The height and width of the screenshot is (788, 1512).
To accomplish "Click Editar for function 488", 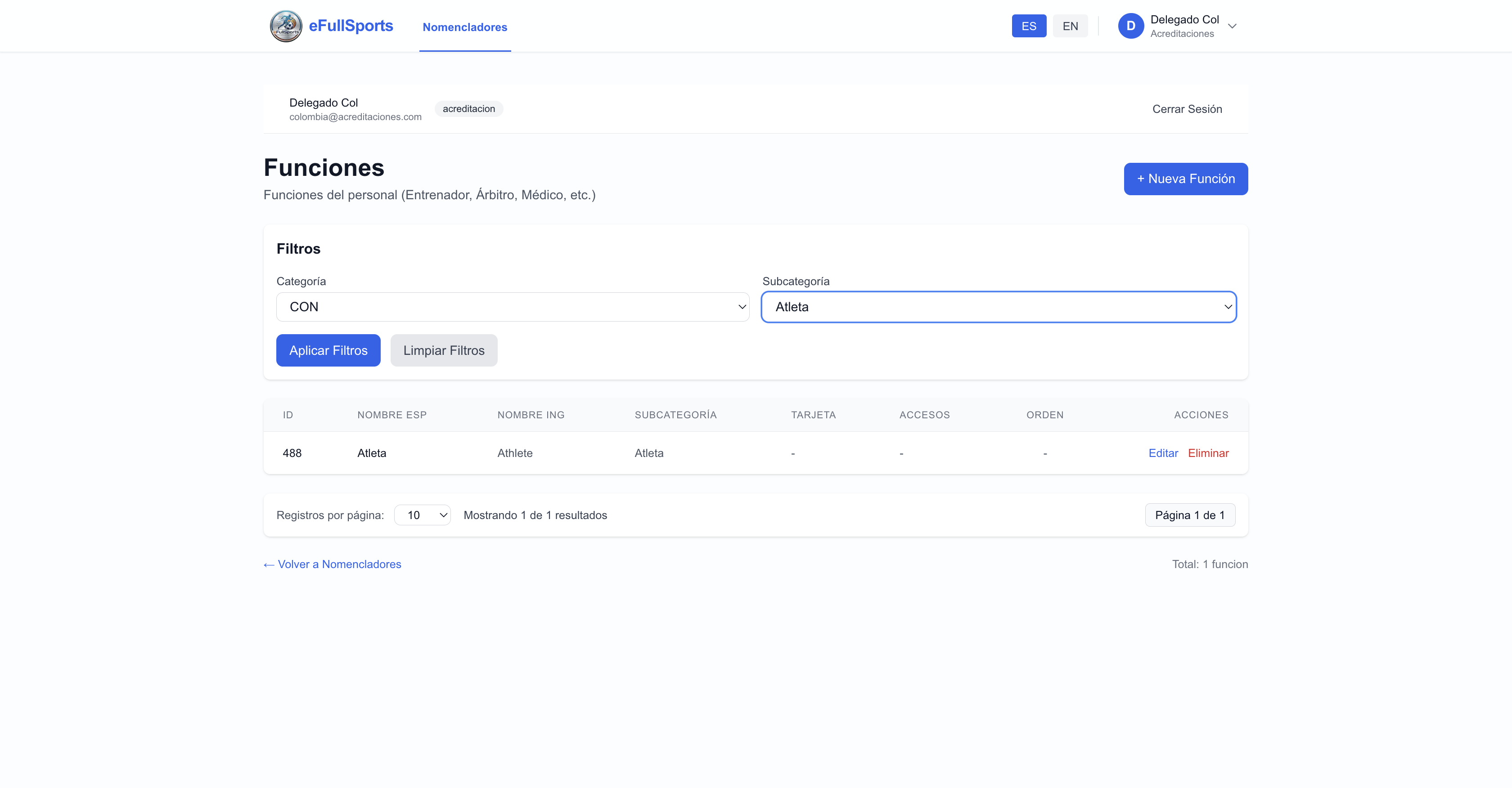I will tap(1162, 453).
